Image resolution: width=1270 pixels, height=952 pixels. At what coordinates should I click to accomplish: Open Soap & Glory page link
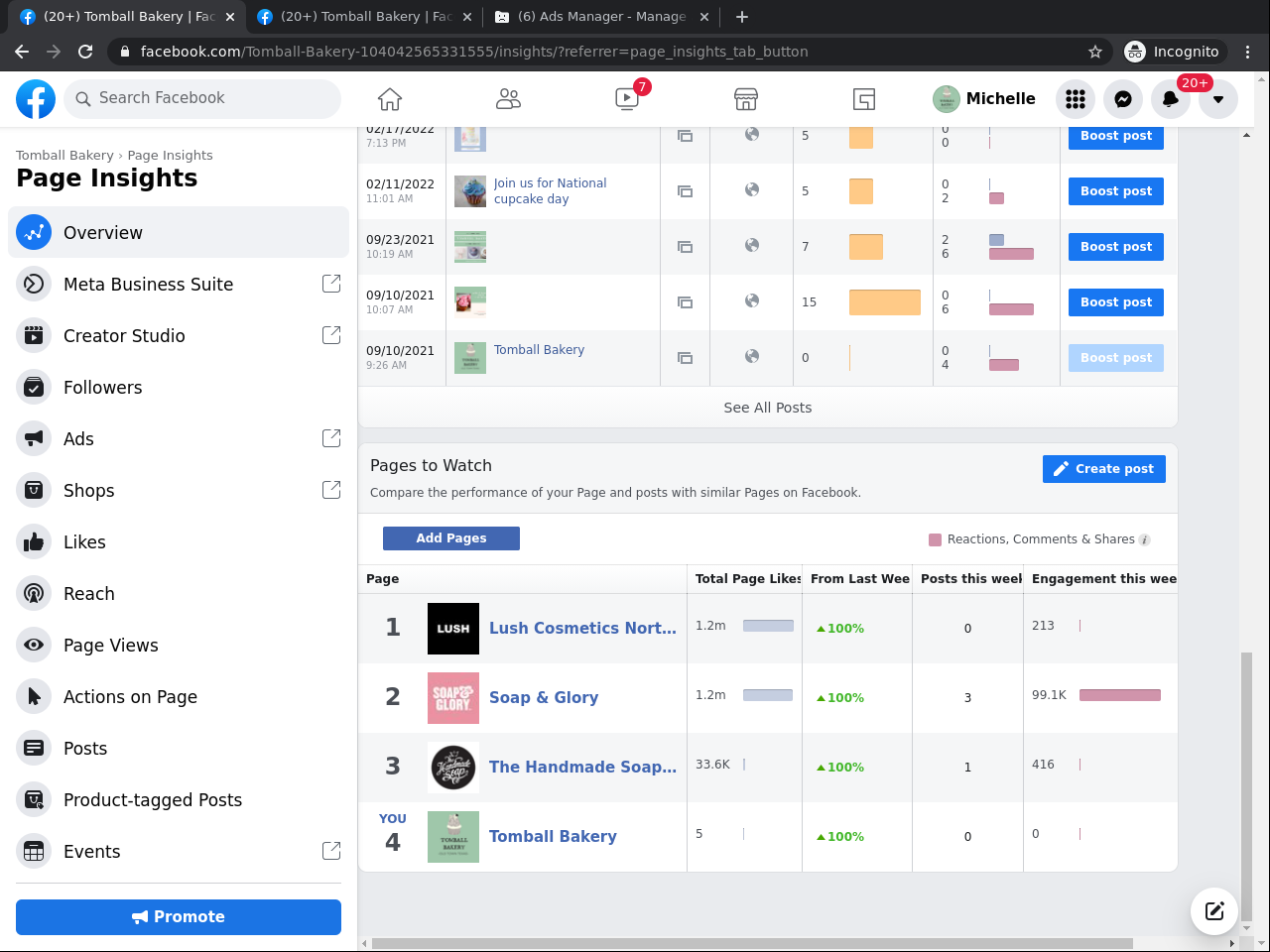pyautogui.click(x=544, y=697)
